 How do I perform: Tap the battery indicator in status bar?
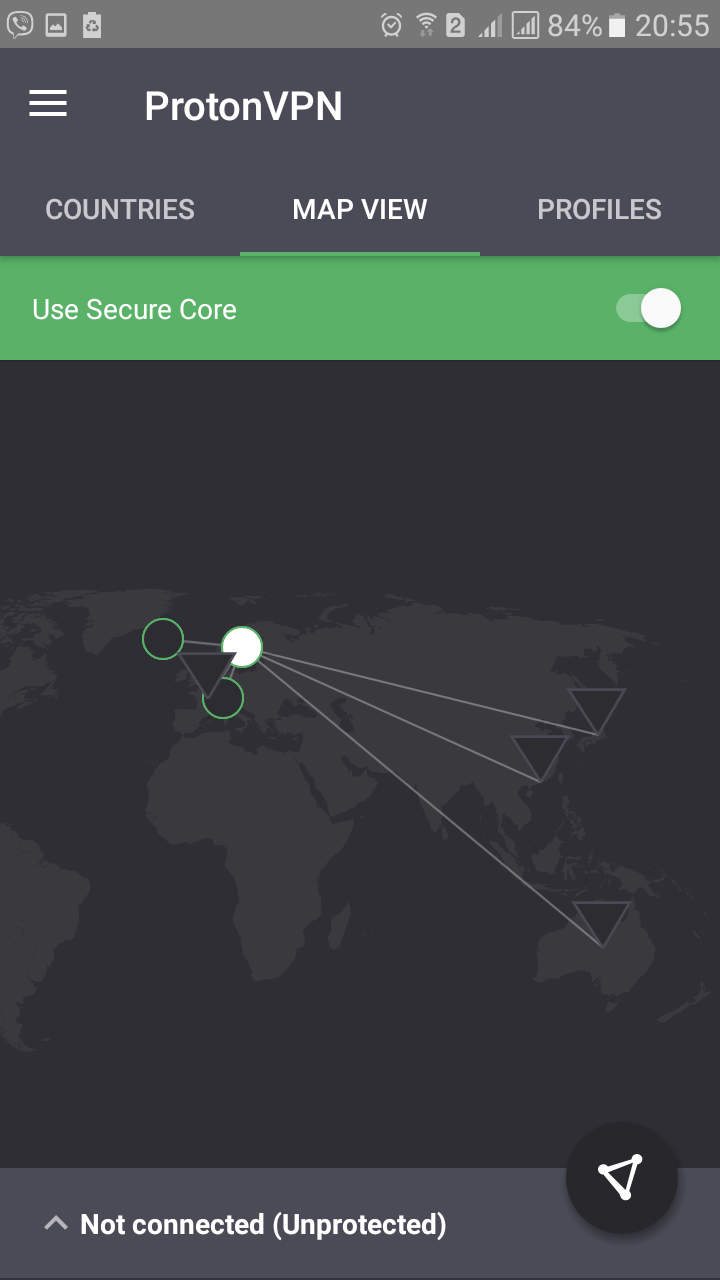618,25
